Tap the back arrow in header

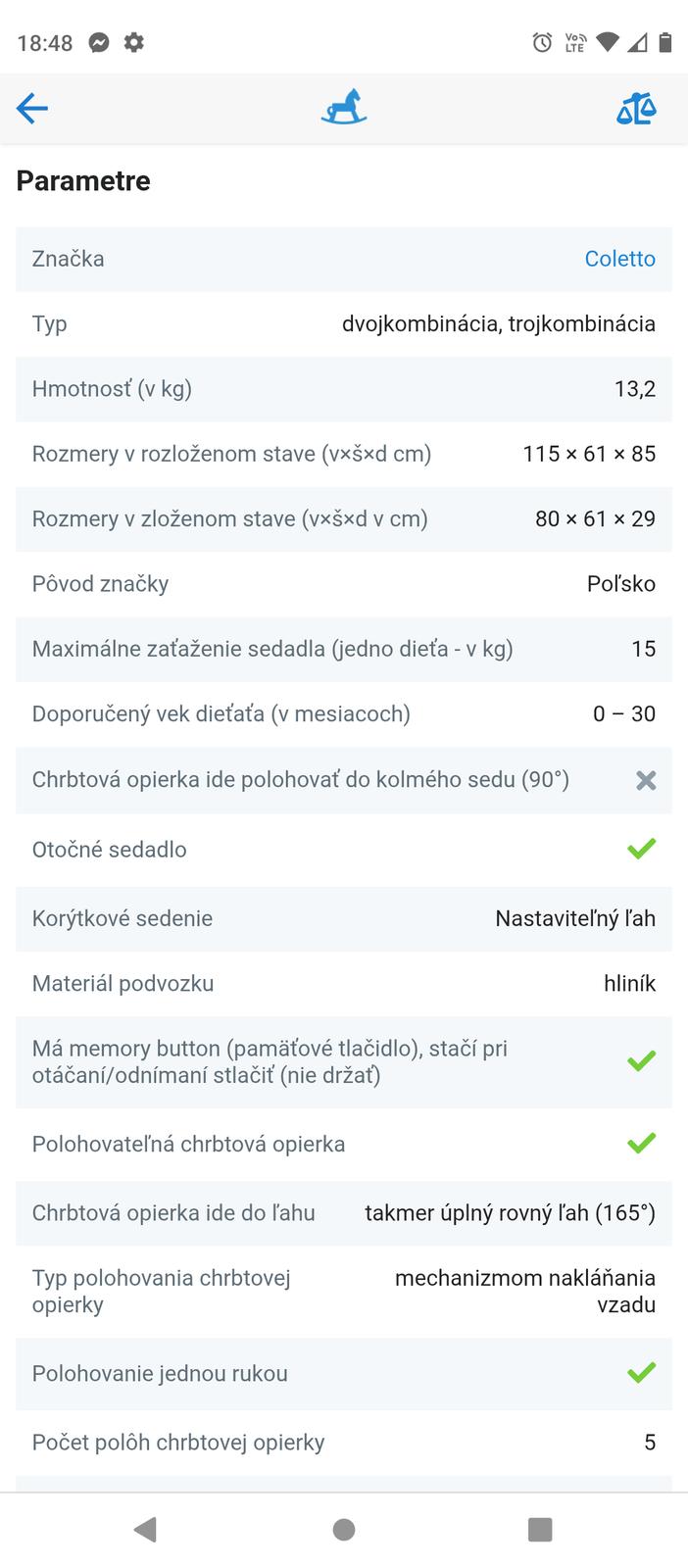pos(32,108)
